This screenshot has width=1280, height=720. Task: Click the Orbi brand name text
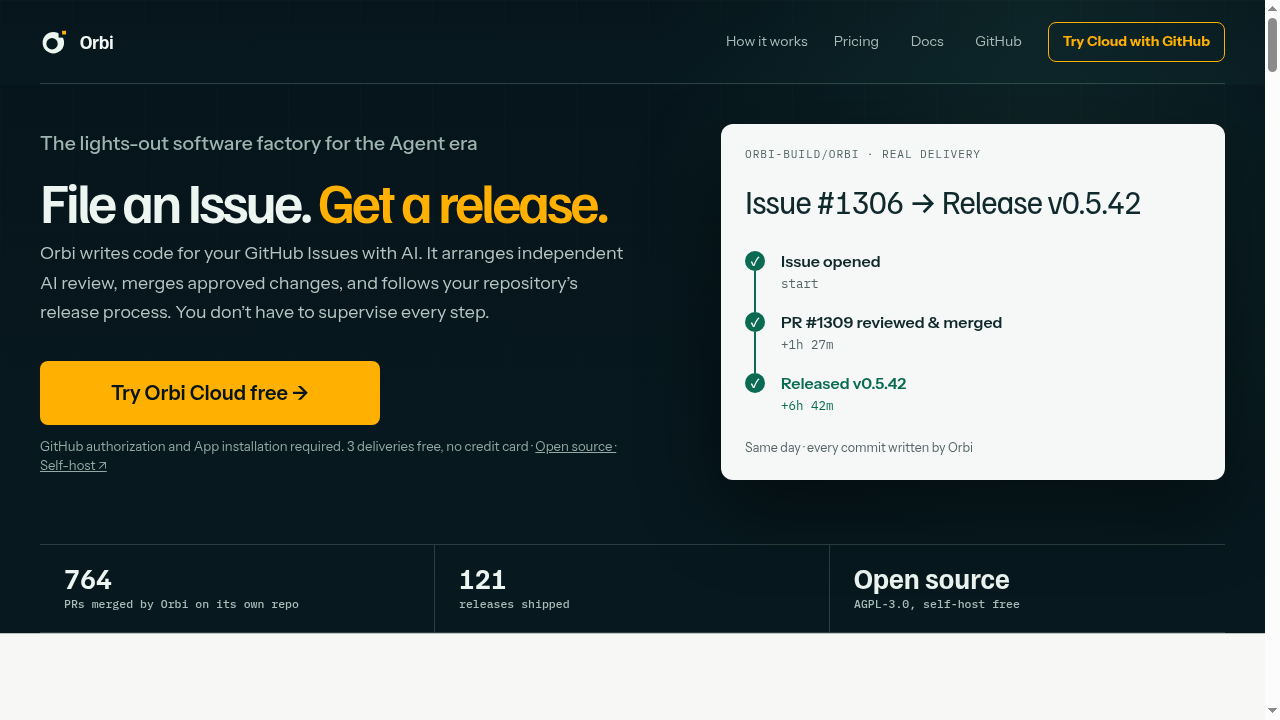[x=96, y=42]
